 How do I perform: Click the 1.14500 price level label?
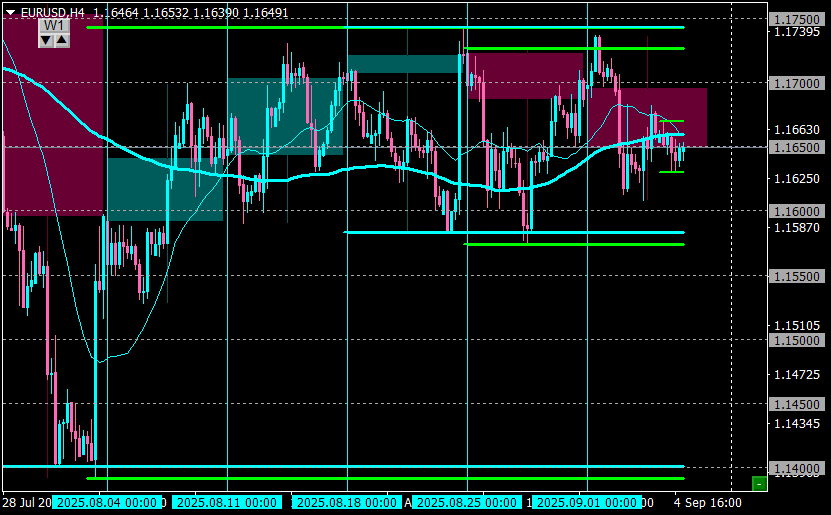(x=797, y=404)
